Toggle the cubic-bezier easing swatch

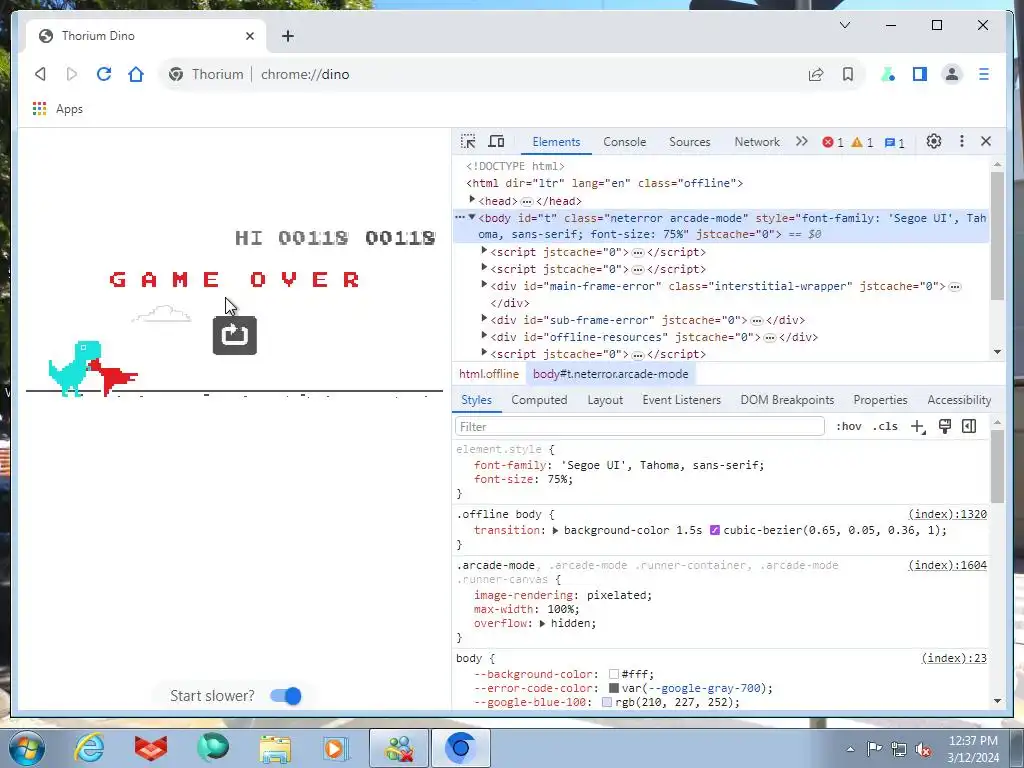(714, 530)
